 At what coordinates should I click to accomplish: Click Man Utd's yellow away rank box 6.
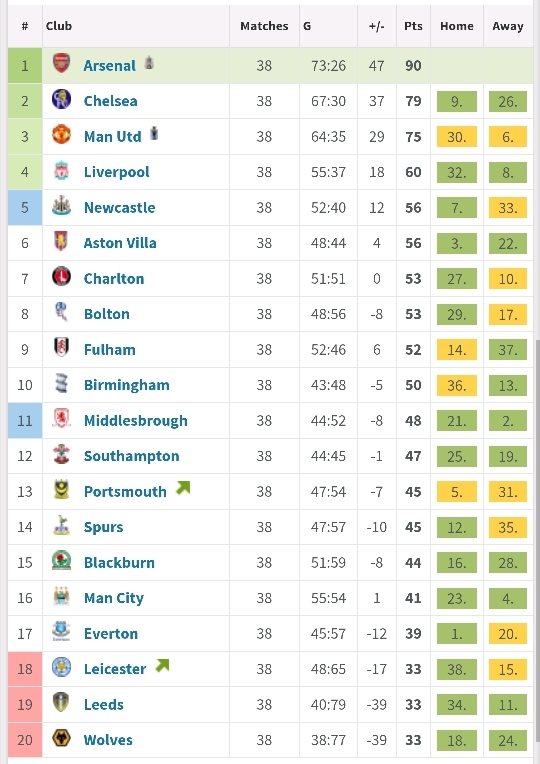[508, 137]
